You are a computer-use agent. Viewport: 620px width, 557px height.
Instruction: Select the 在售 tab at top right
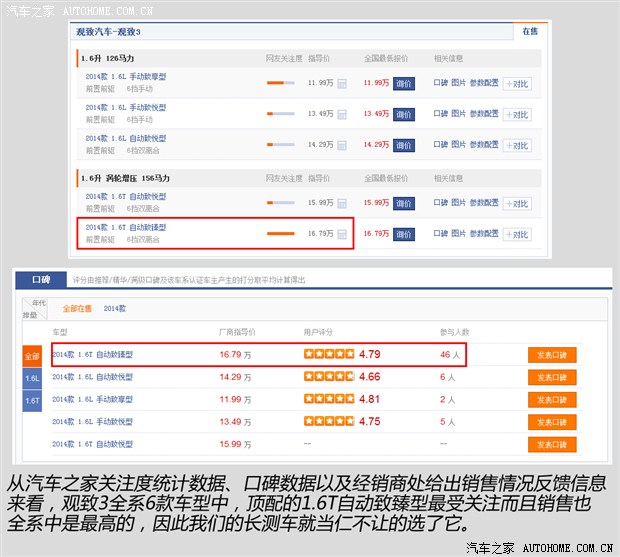click(529, 32)
